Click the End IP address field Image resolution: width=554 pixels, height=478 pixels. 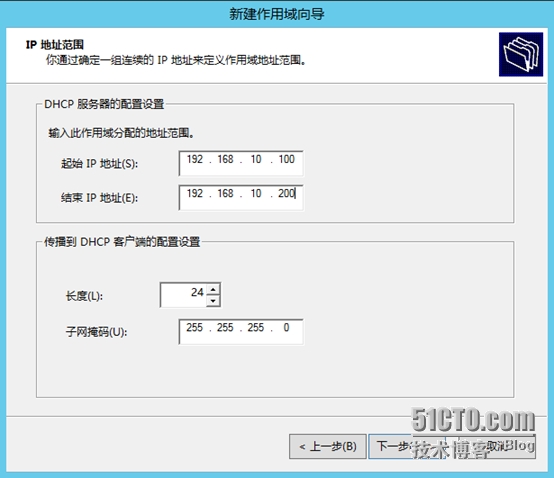(241, 197)
